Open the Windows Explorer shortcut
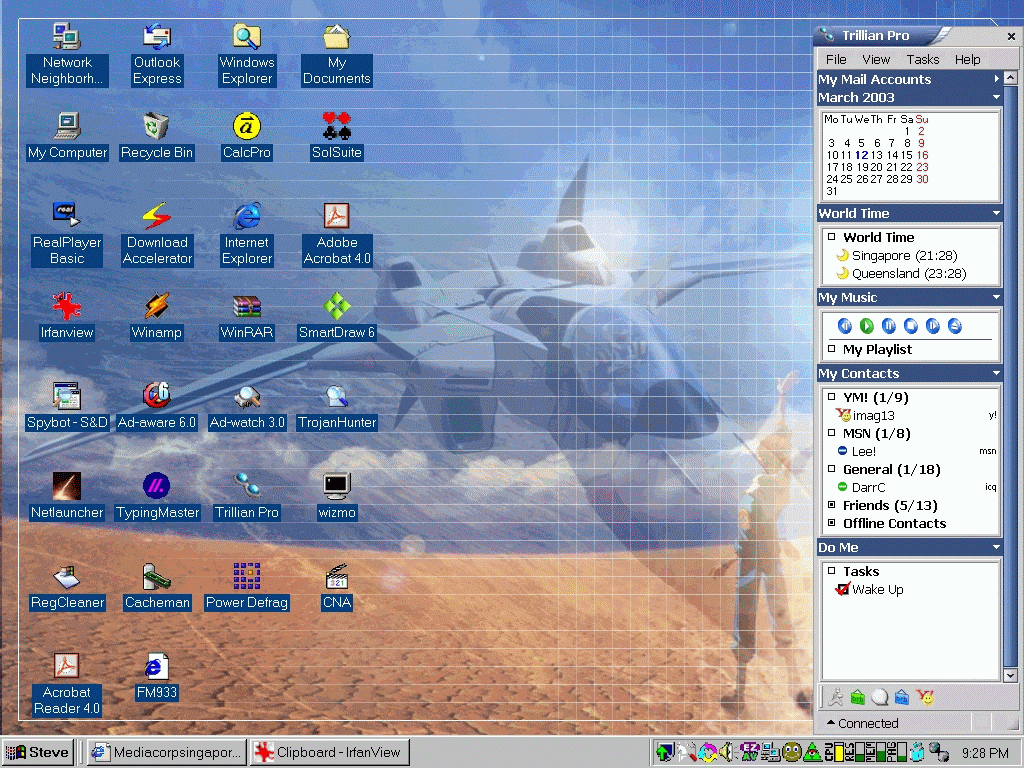This screenshot has height=768, width=1024. [247, 54]
